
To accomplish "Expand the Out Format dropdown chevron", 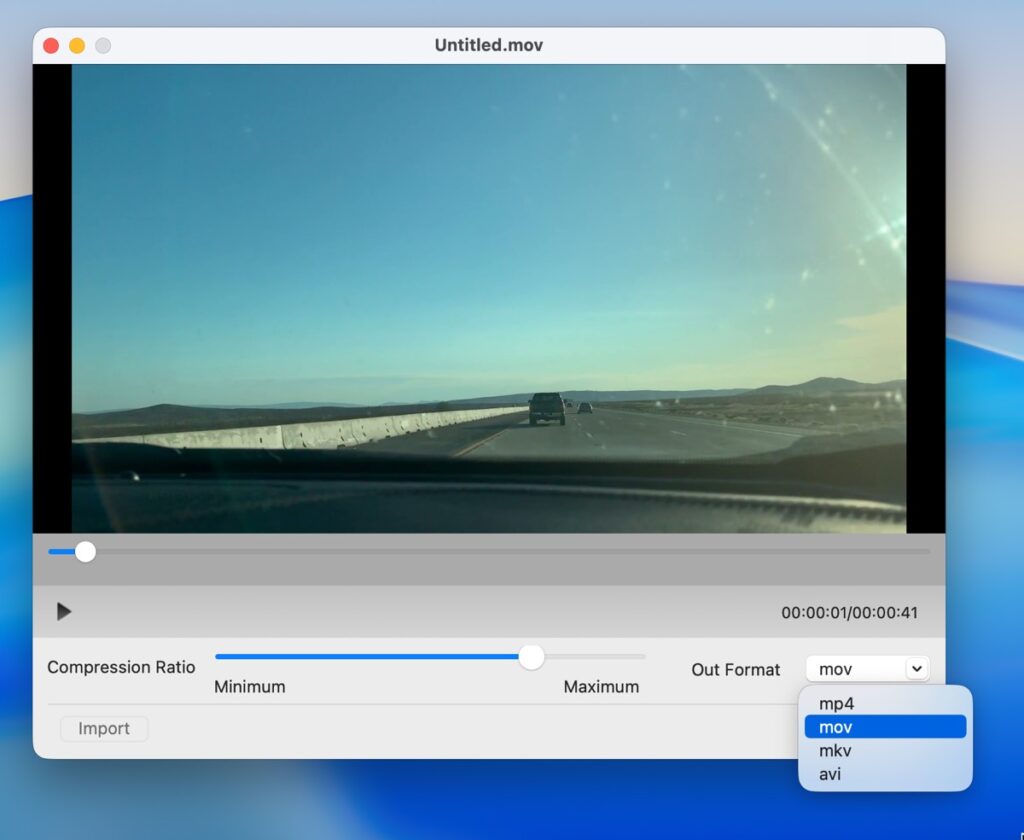I will (x=916, y=669).
